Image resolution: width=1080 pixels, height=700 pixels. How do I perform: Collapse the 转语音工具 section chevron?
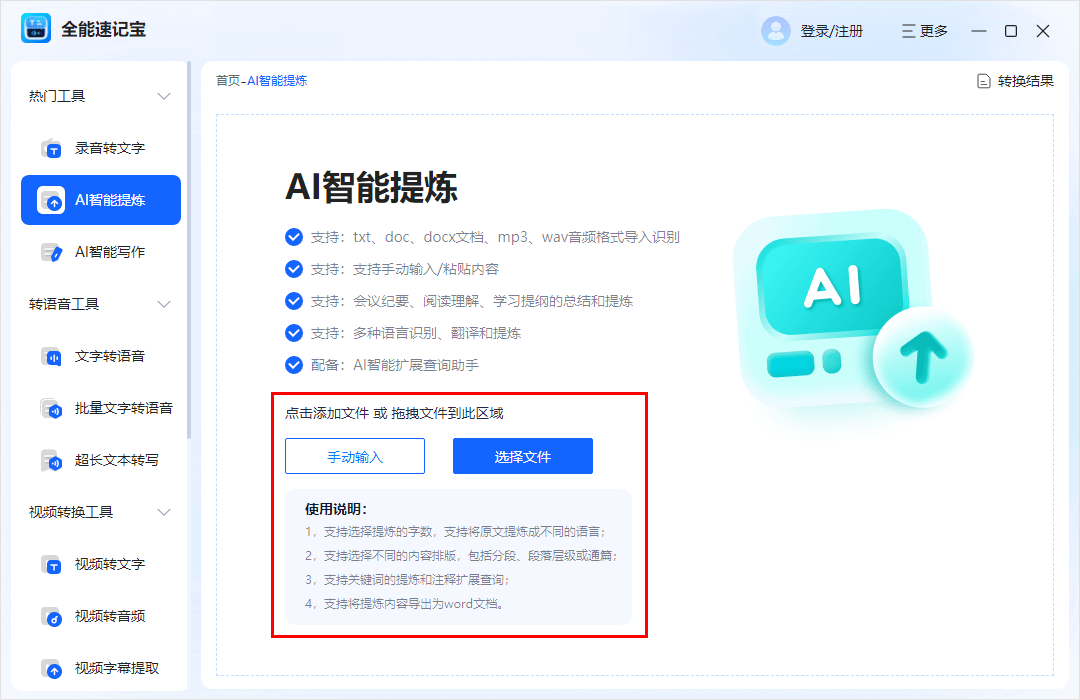(165, 304)
